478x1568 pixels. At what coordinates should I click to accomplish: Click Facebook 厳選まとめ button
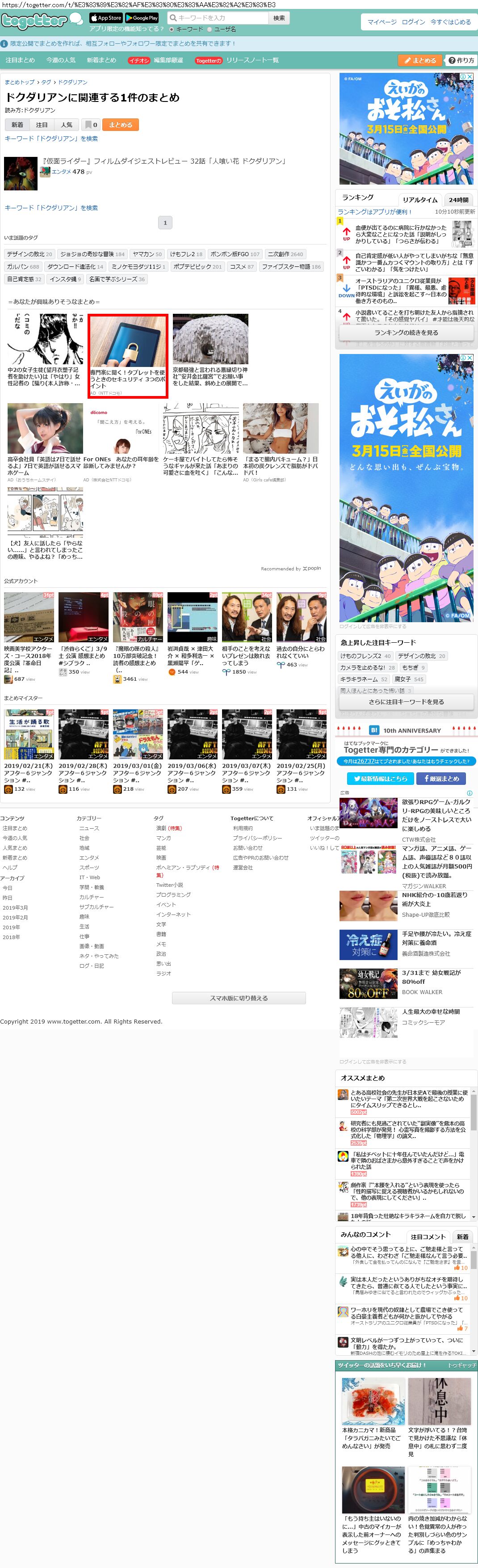441,779
